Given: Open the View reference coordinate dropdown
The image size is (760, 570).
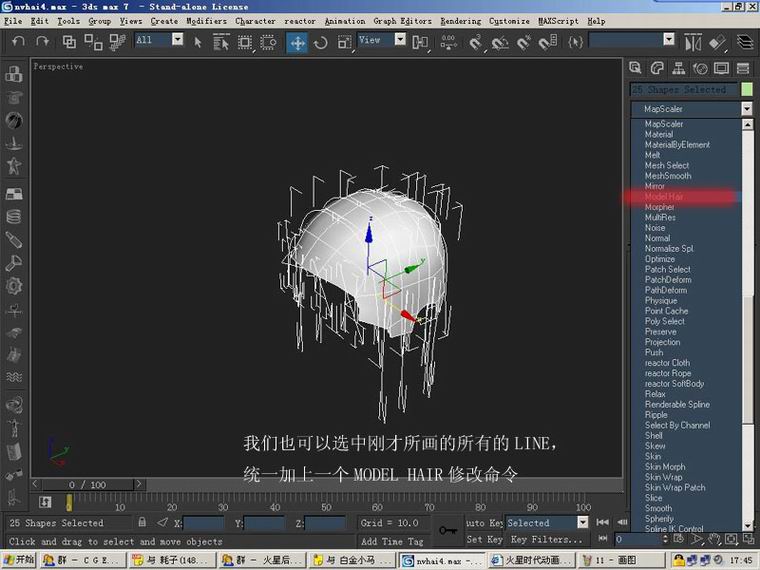Looking at the screenshot, I should tap(400, 39).
